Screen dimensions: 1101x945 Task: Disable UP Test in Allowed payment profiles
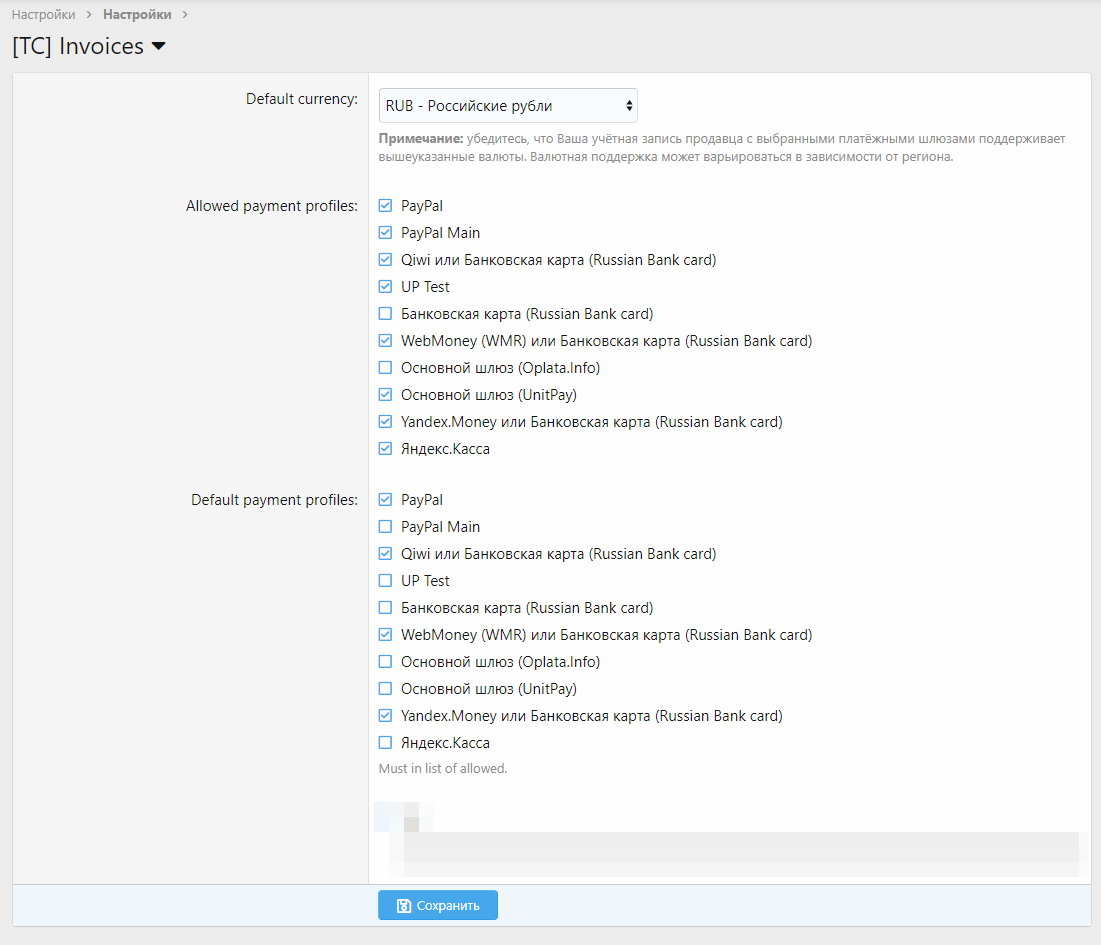tap(386, 287)
